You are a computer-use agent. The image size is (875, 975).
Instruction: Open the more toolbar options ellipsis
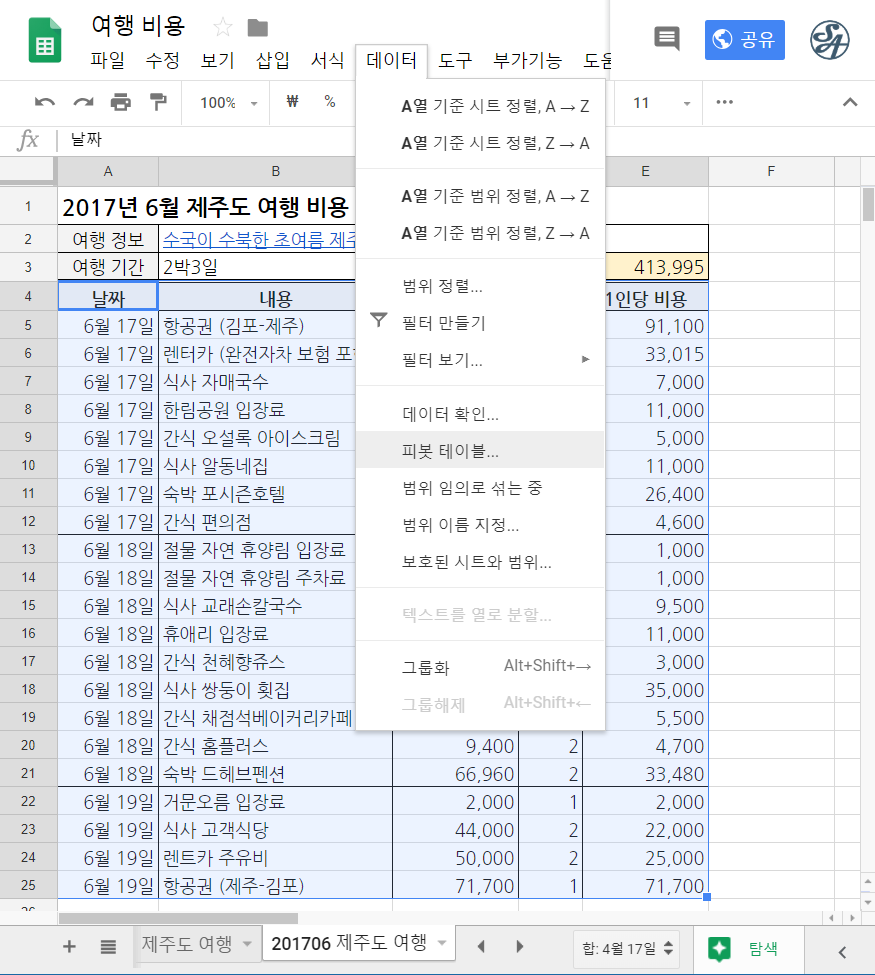click(725, 103)
